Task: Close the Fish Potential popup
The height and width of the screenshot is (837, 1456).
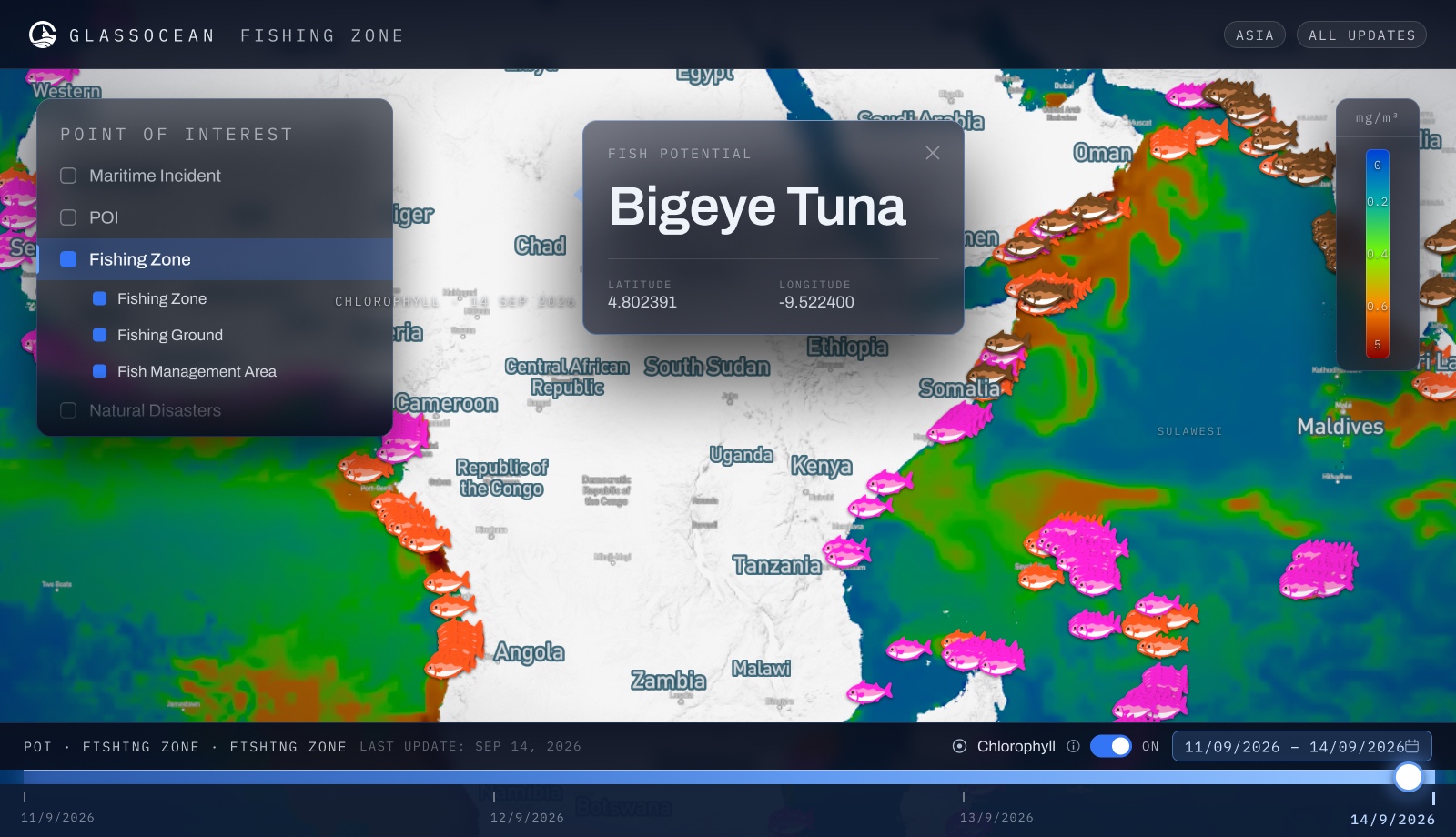Action: pos(933,153)
